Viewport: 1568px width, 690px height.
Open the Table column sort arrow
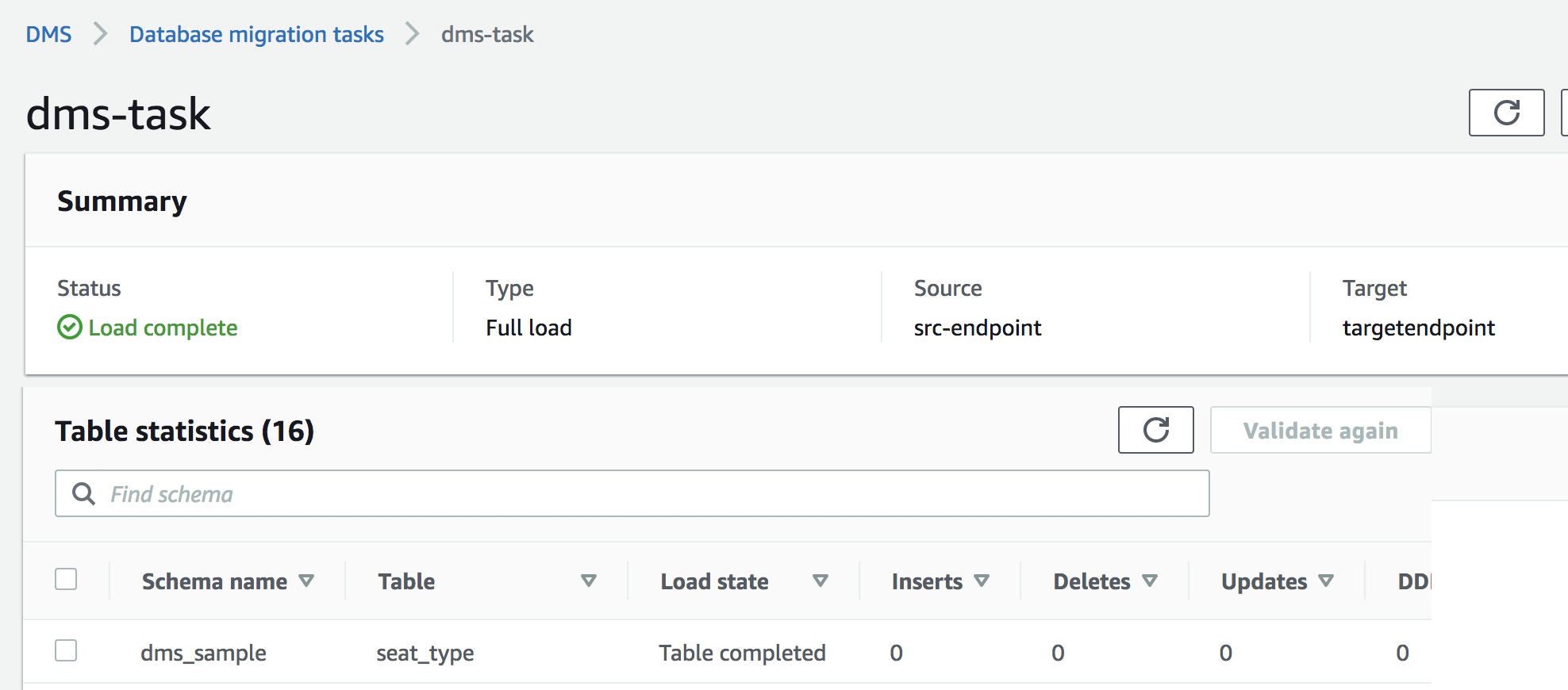588,581
